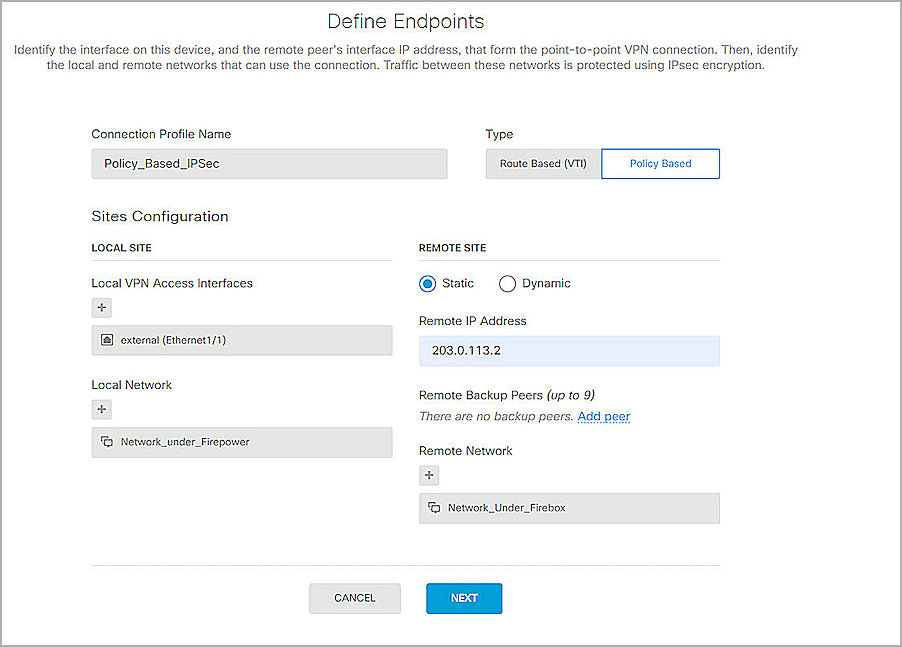Select the Network_Under_Firebox remote network entry
Viewport: 902px width, 647px height.
point(569,508)
